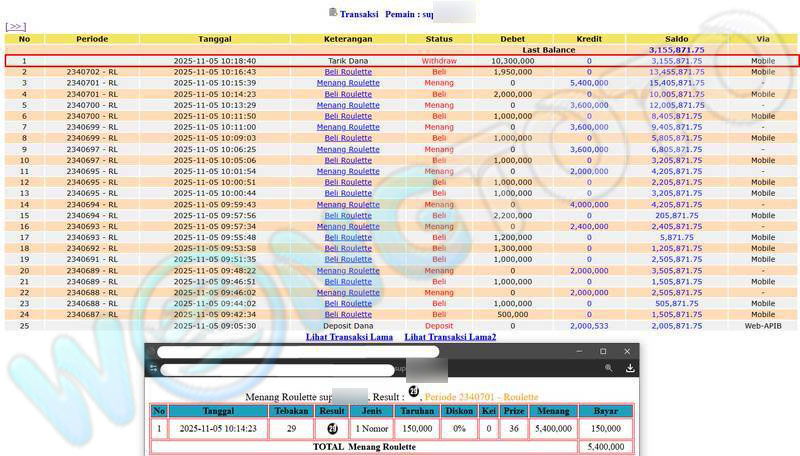Close the roulette result popup window
The width and height of the screenshot is (800, 456).
point(628,352)
